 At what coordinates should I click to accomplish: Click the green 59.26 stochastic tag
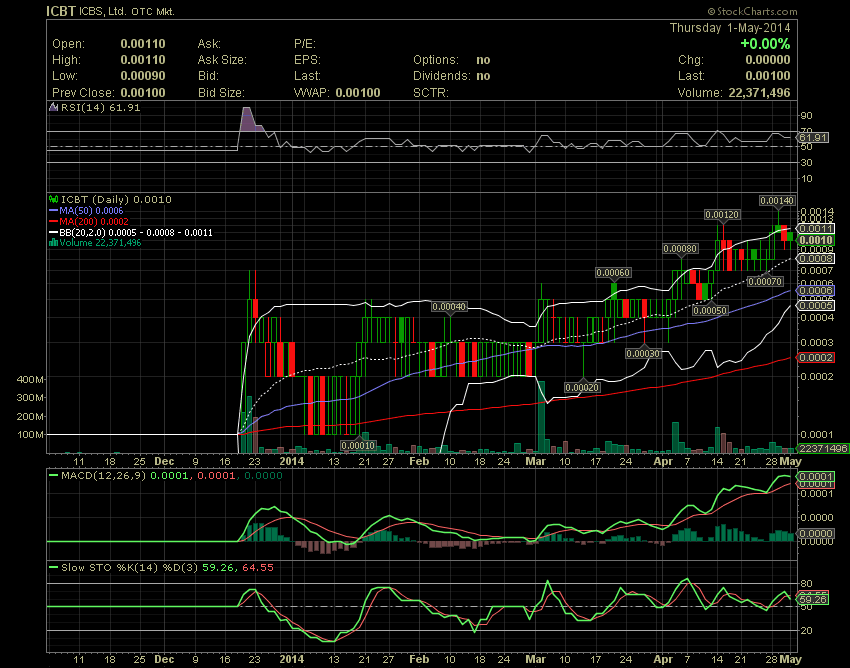pos(813,600)
